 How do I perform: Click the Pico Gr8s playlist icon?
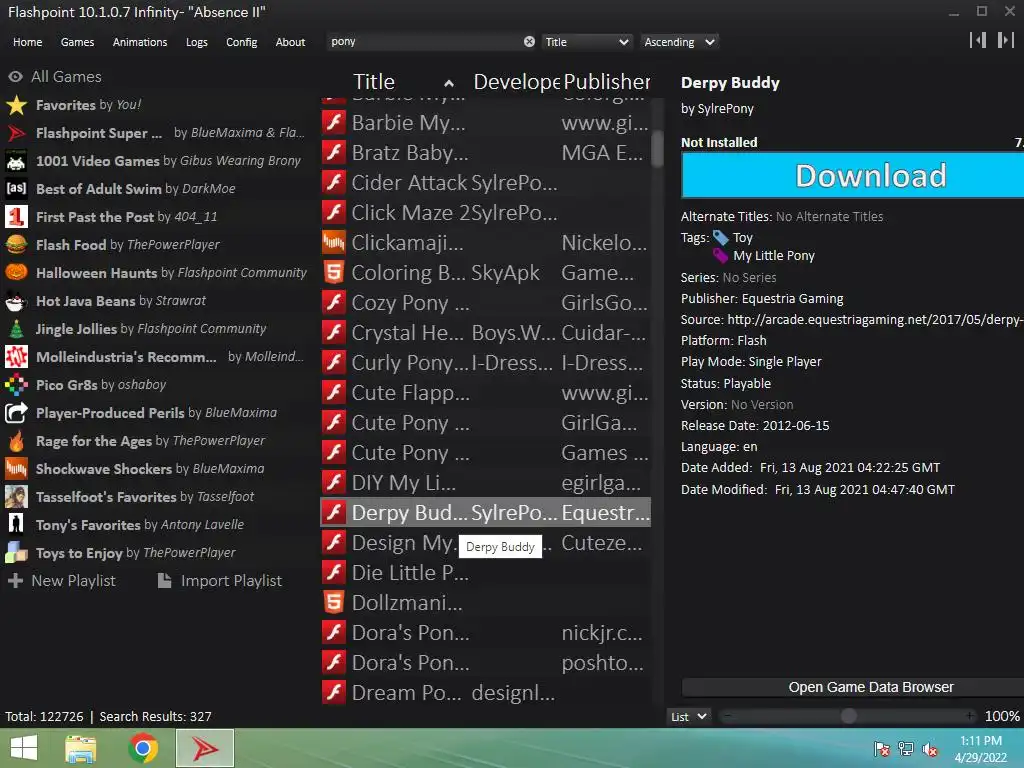tap(16, 385)
